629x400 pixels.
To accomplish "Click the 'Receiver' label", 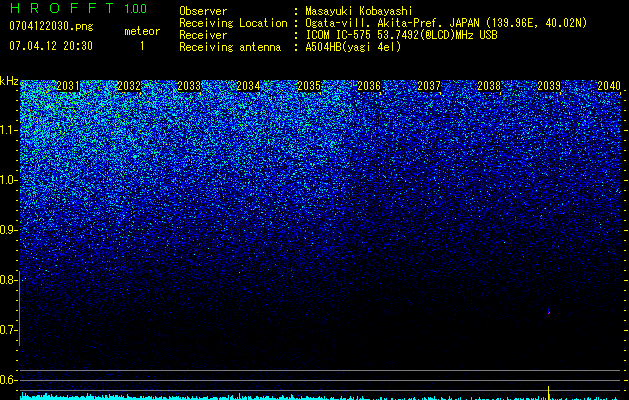I will (203, 35).
